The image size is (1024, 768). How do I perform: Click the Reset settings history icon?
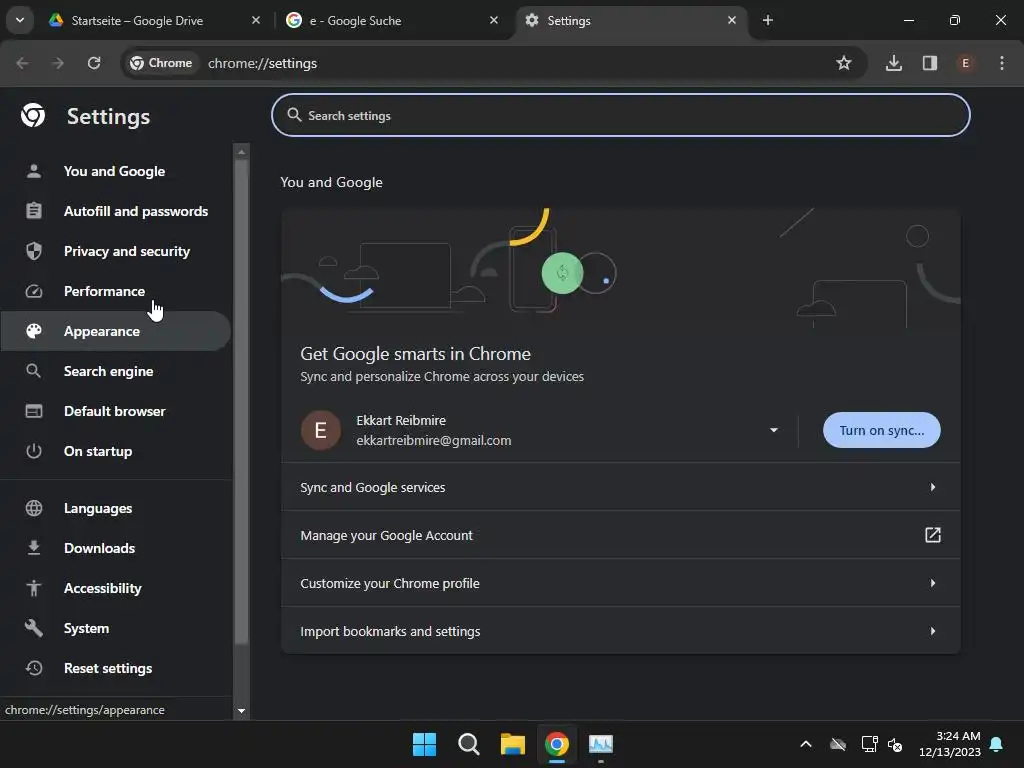click(x=33, y=668)
